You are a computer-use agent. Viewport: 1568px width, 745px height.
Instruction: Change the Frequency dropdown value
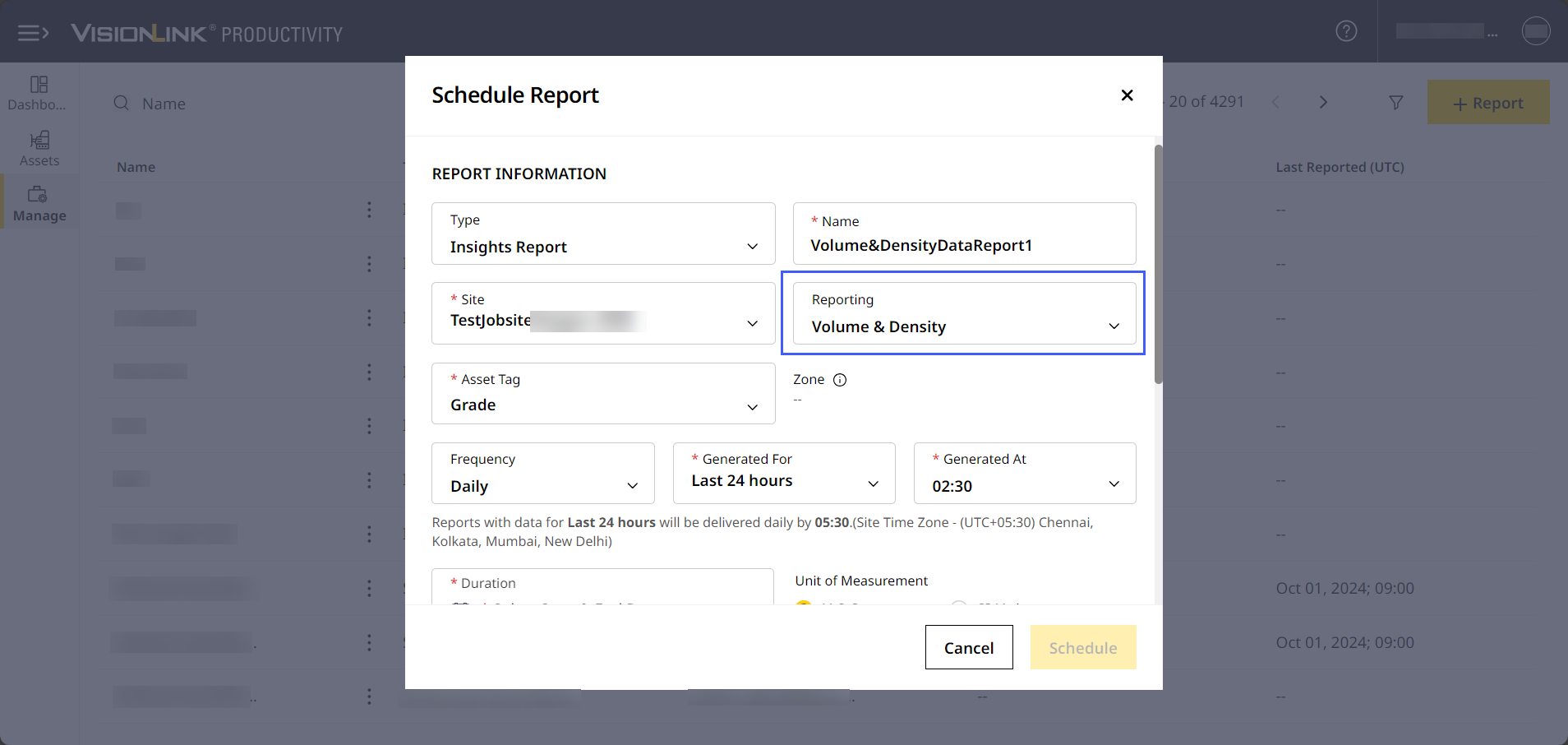pos(542,474)
